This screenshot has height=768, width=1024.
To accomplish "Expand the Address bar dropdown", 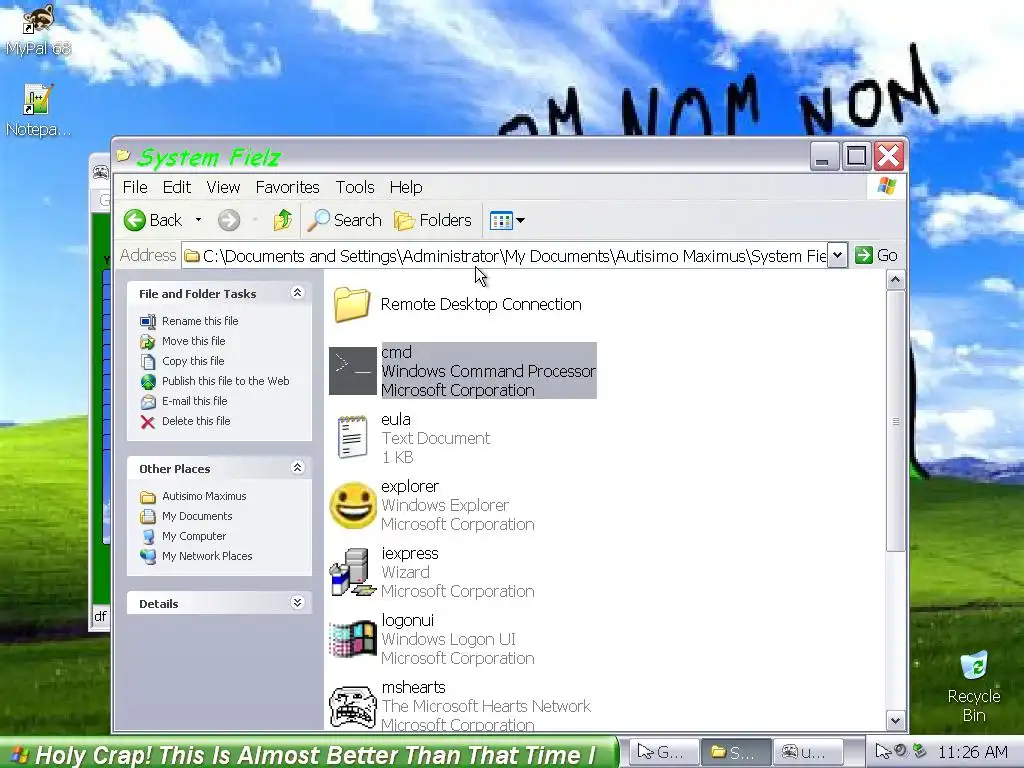I will (837, 255).
